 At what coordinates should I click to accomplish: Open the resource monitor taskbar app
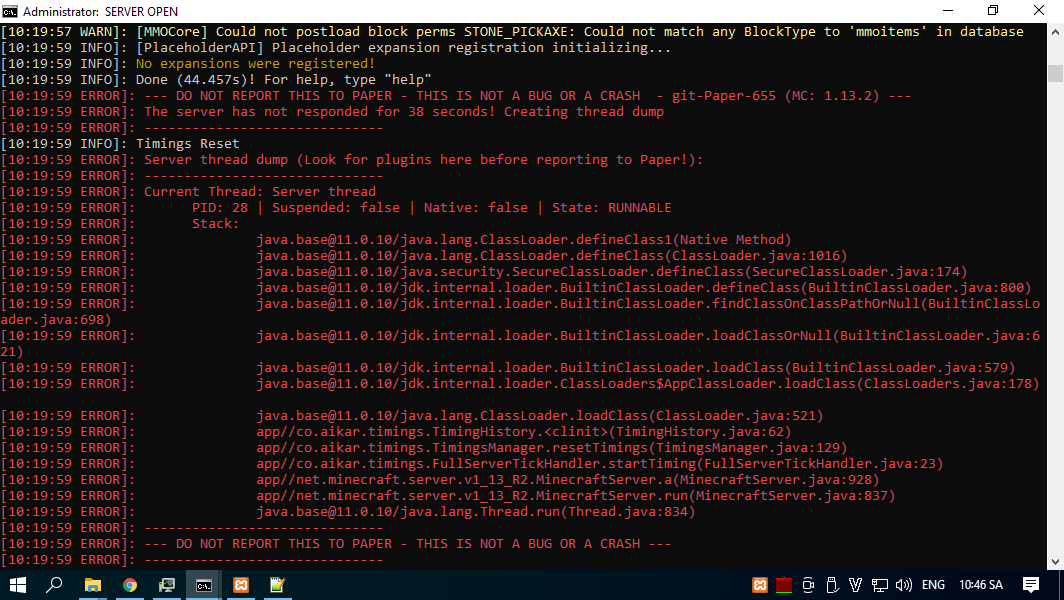[x=167, y=585]
